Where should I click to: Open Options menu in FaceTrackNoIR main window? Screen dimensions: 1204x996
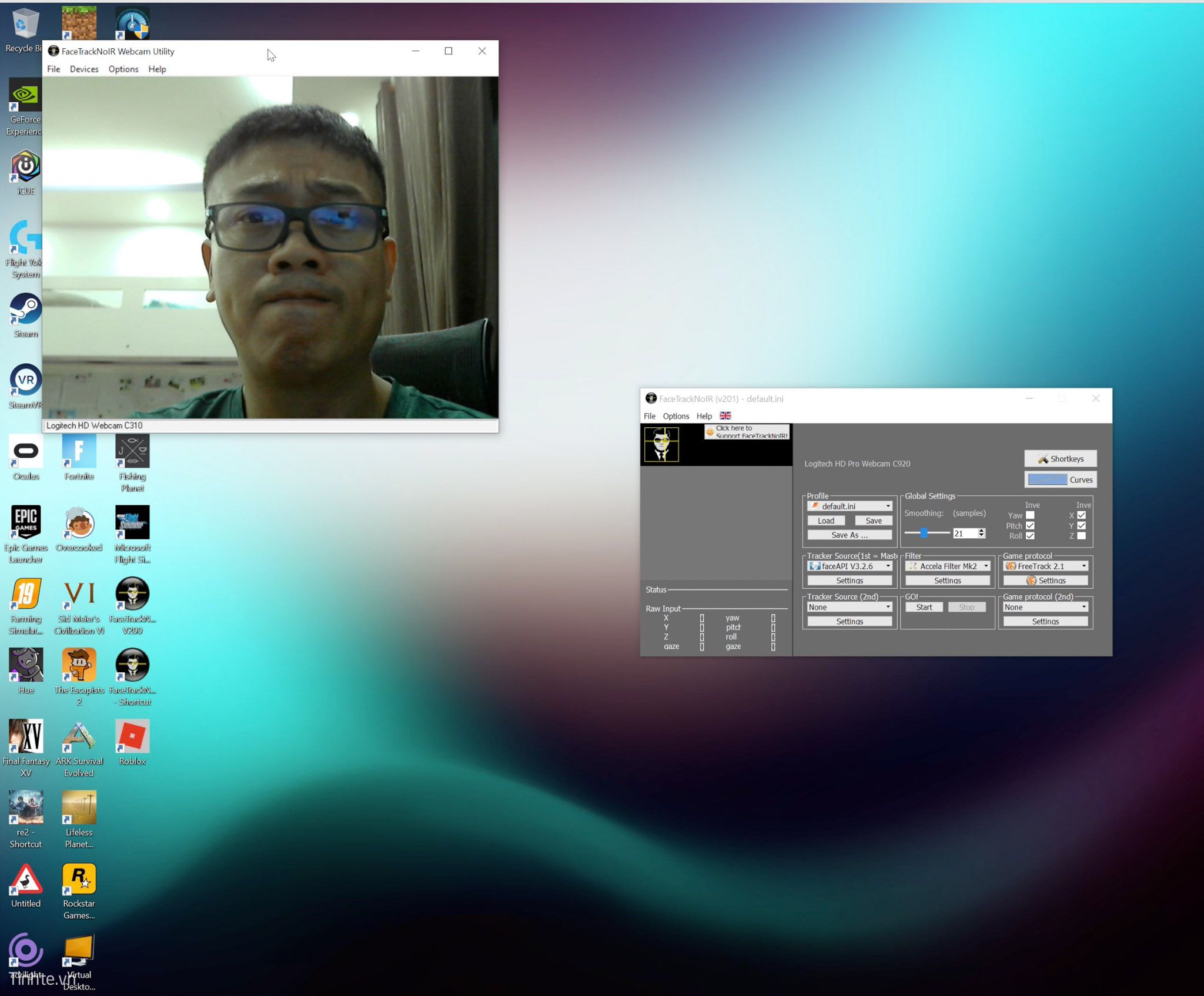coord(675,415)
